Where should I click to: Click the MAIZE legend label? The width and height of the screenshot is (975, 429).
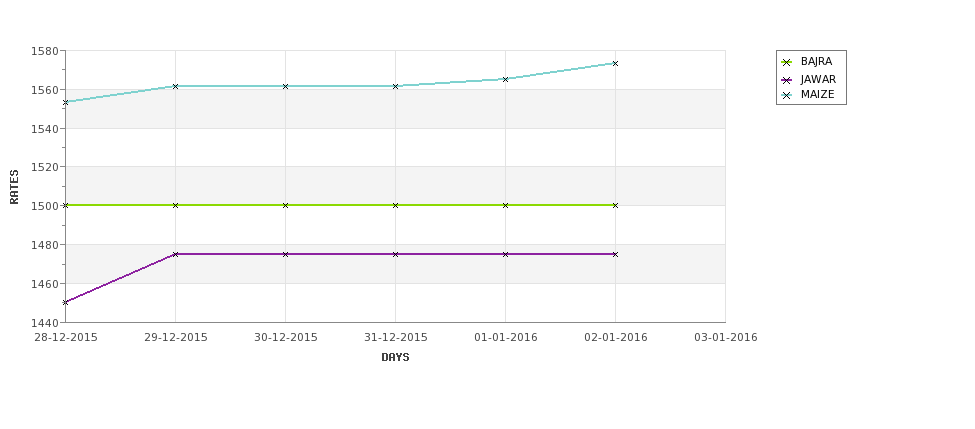pyautogui.click(x=817, y=95)
